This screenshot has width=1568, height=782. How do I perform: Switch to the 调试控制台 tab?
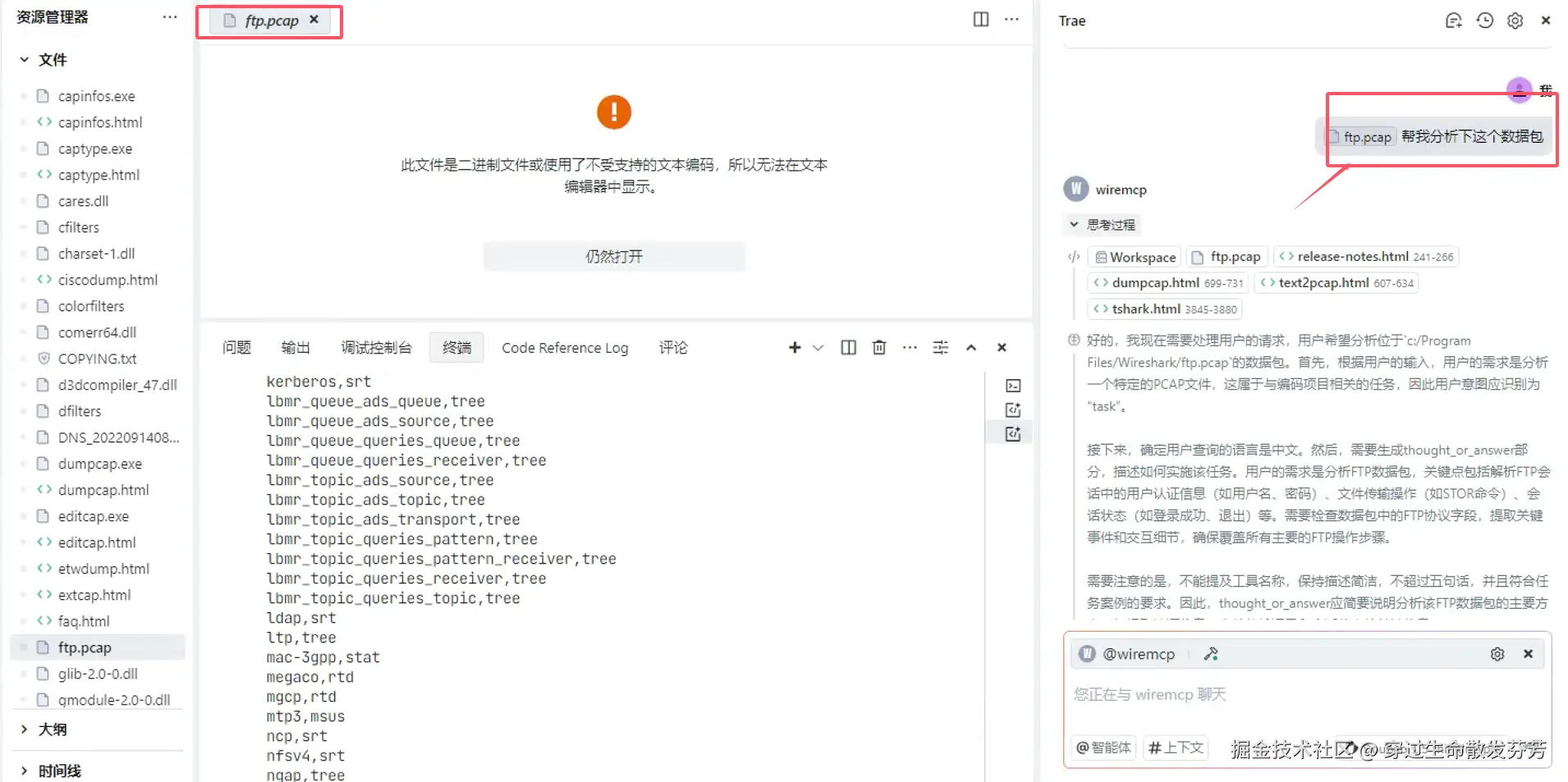(x=376, y=347)
